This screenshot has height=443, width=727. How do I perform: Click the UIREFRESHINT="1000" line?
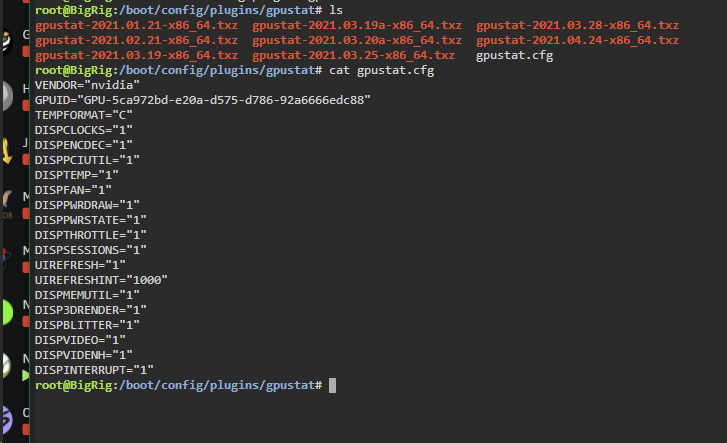click(x=101, y=280)
